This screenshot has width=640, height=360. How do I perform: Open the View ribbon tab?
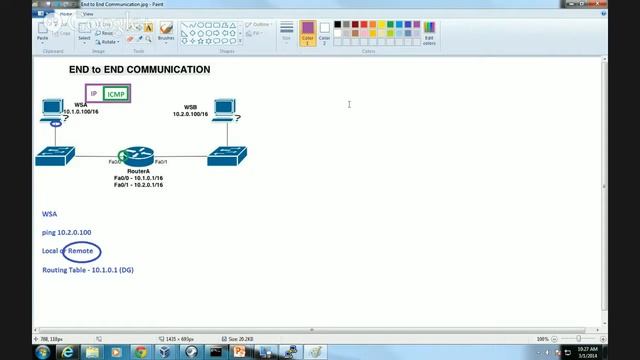point(88,14)
